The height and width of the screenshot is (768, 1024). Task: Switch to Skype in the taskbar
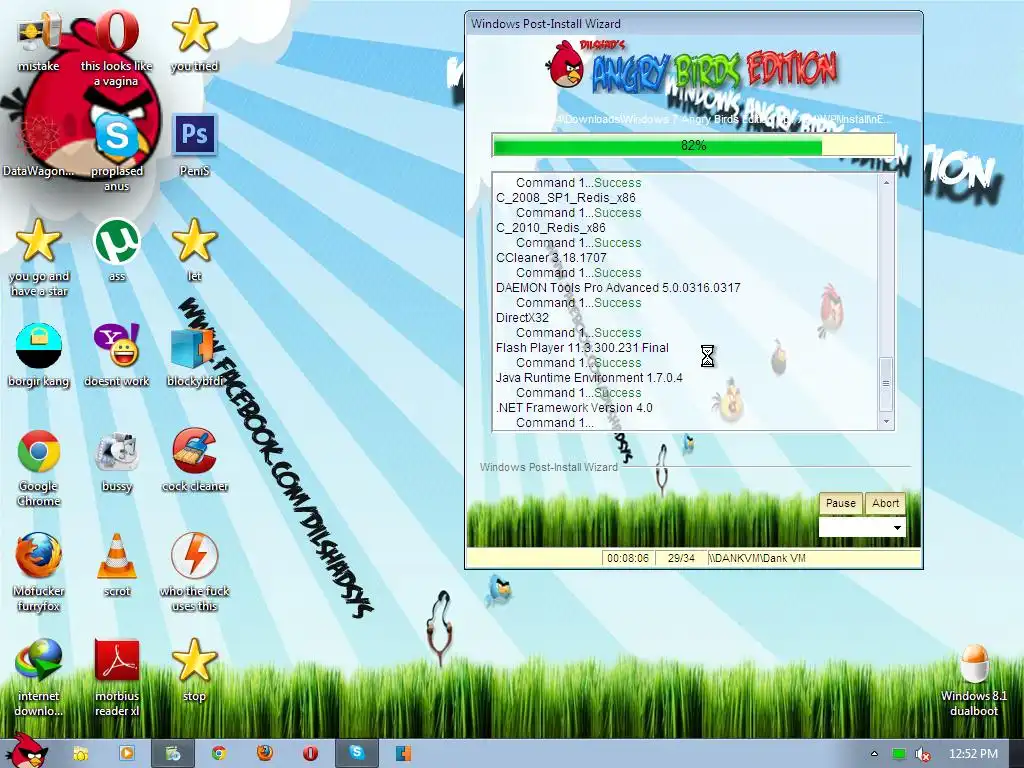click(x=357, y=754)
